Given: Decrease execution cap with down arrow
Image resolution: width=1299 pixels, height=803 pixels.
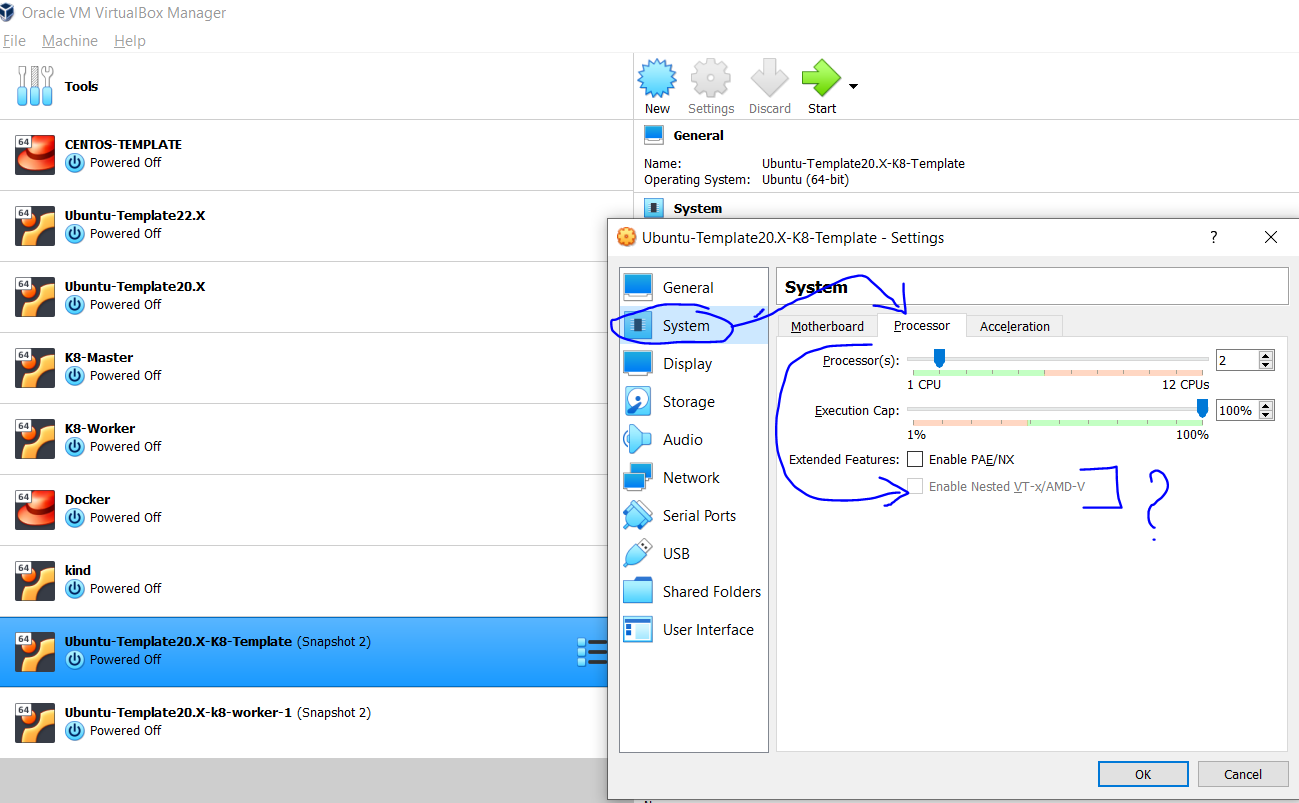Looking at the screenshot, I should tap(1266, 415).
